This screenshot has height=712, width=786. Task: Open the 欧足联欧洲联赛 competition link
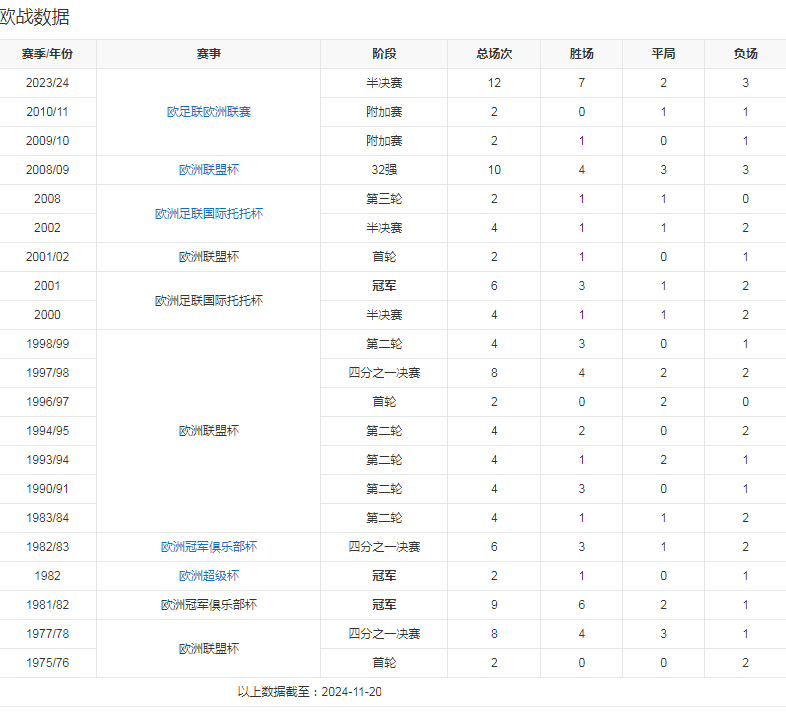pyautogui.click(x=208, y=112)
